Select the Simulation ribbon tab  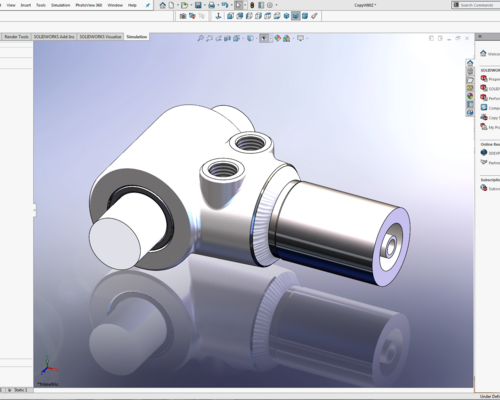(137, 37)
